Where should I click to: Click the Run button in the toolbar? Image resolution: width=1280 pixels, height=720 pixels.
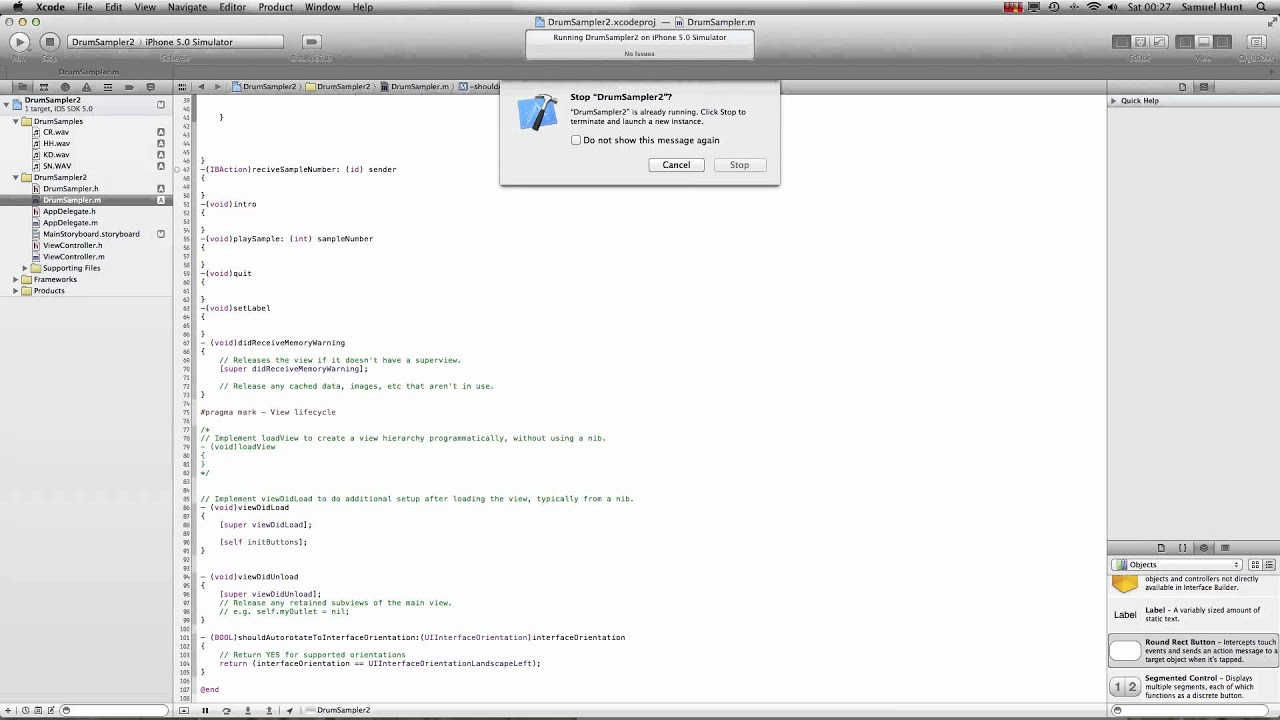(x=19, y=42)
